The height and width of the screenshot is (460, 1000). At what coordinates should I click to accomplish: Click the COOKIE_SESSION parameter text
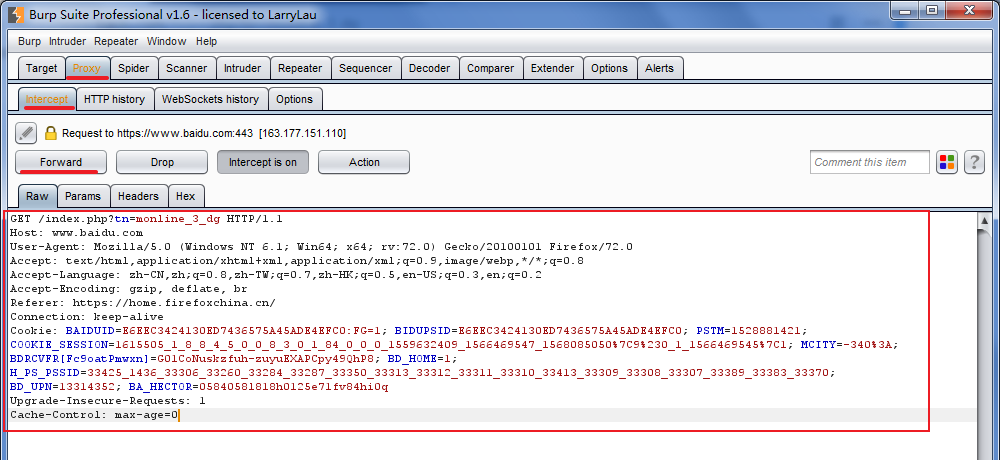click(x=59, y=345)
